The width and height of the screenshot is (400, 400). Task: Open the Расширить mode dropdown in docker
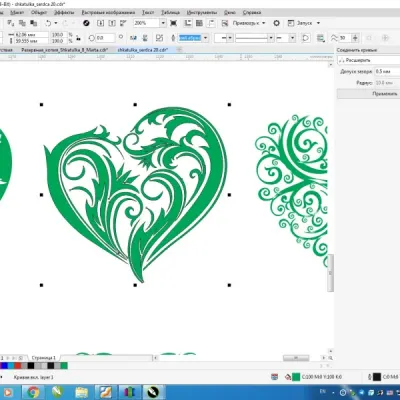(x=368, y=60)
